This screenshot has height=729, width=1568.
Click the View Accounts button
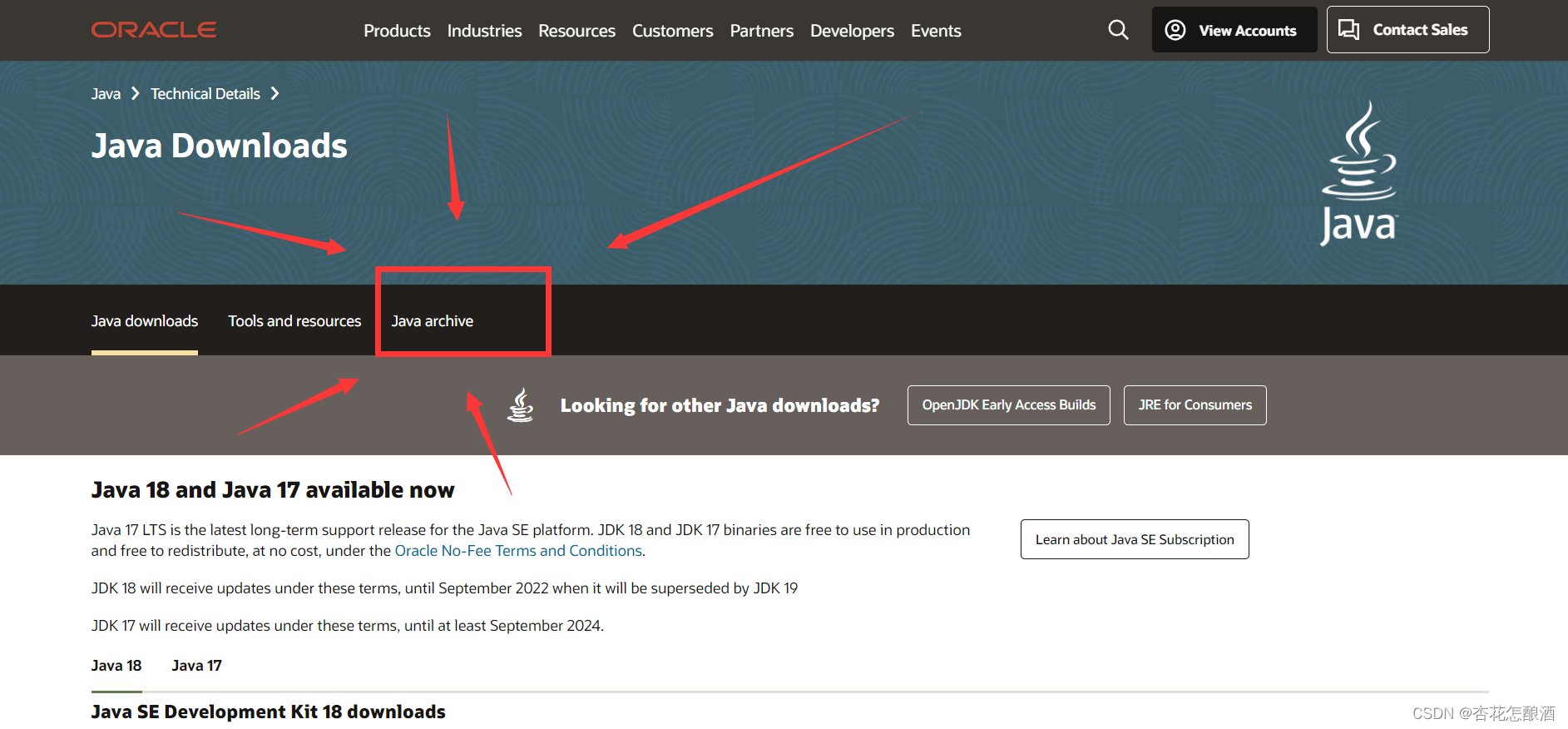1234,30
